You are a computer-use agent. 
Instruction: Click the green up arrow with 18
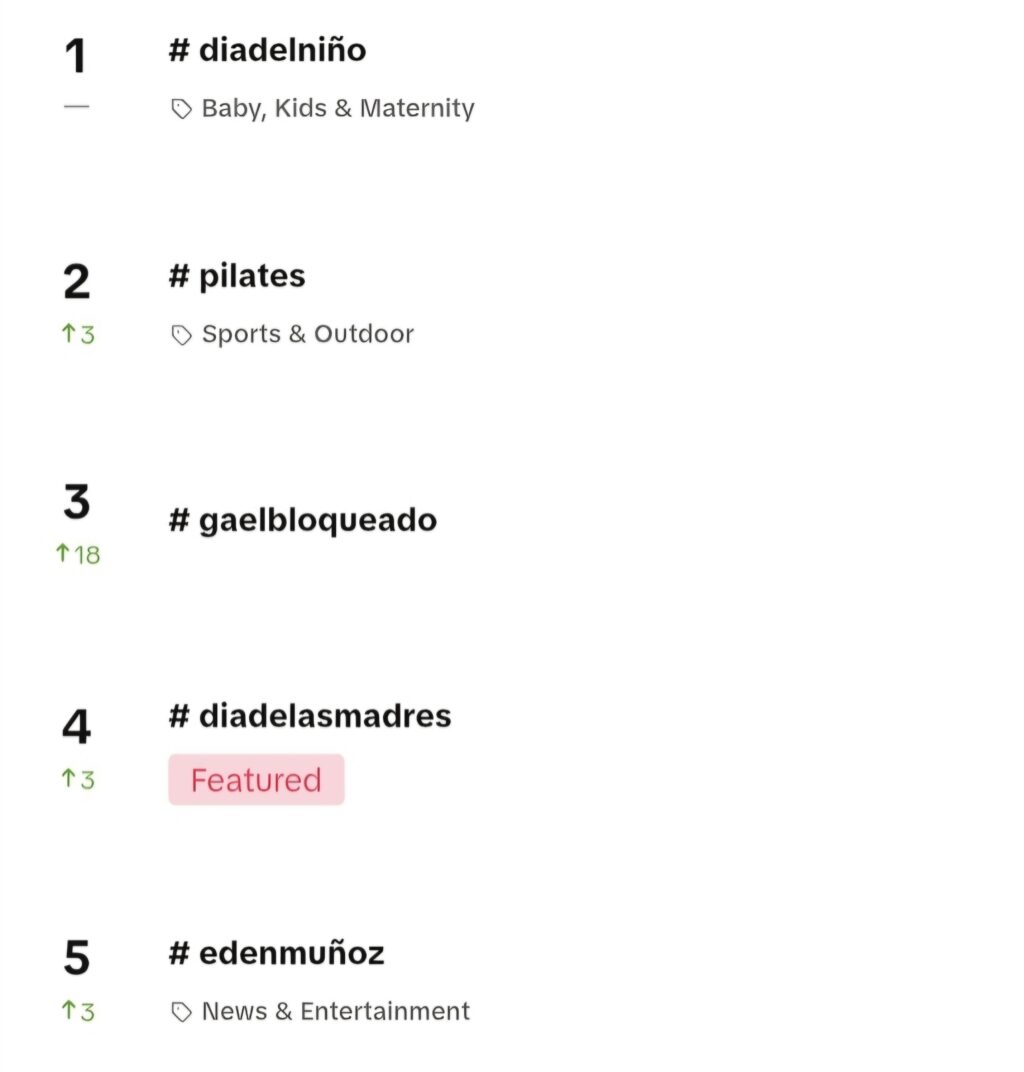[77, 554]
